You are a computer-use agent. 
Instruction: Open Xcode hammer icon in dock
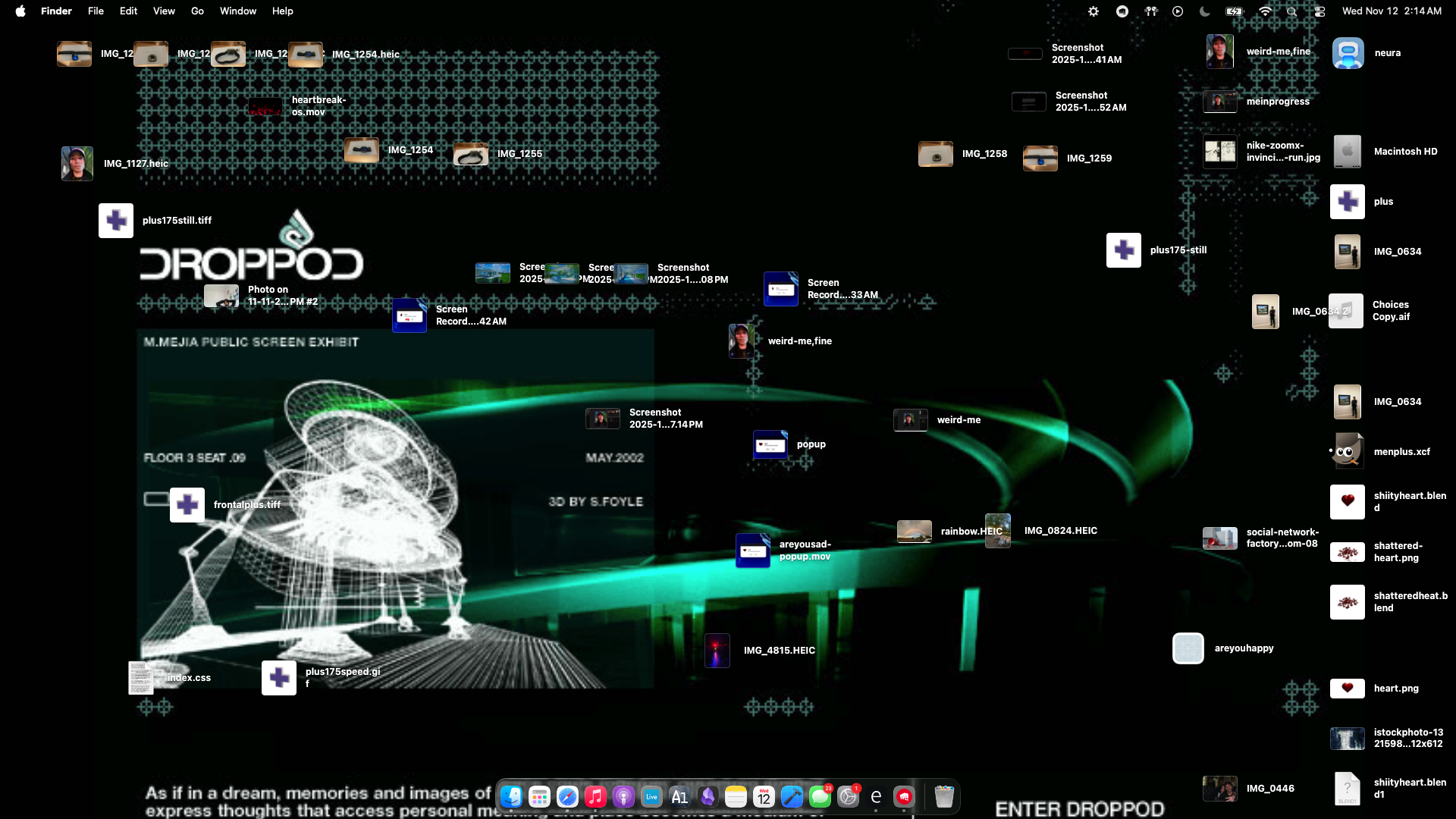tap(792, 797)
